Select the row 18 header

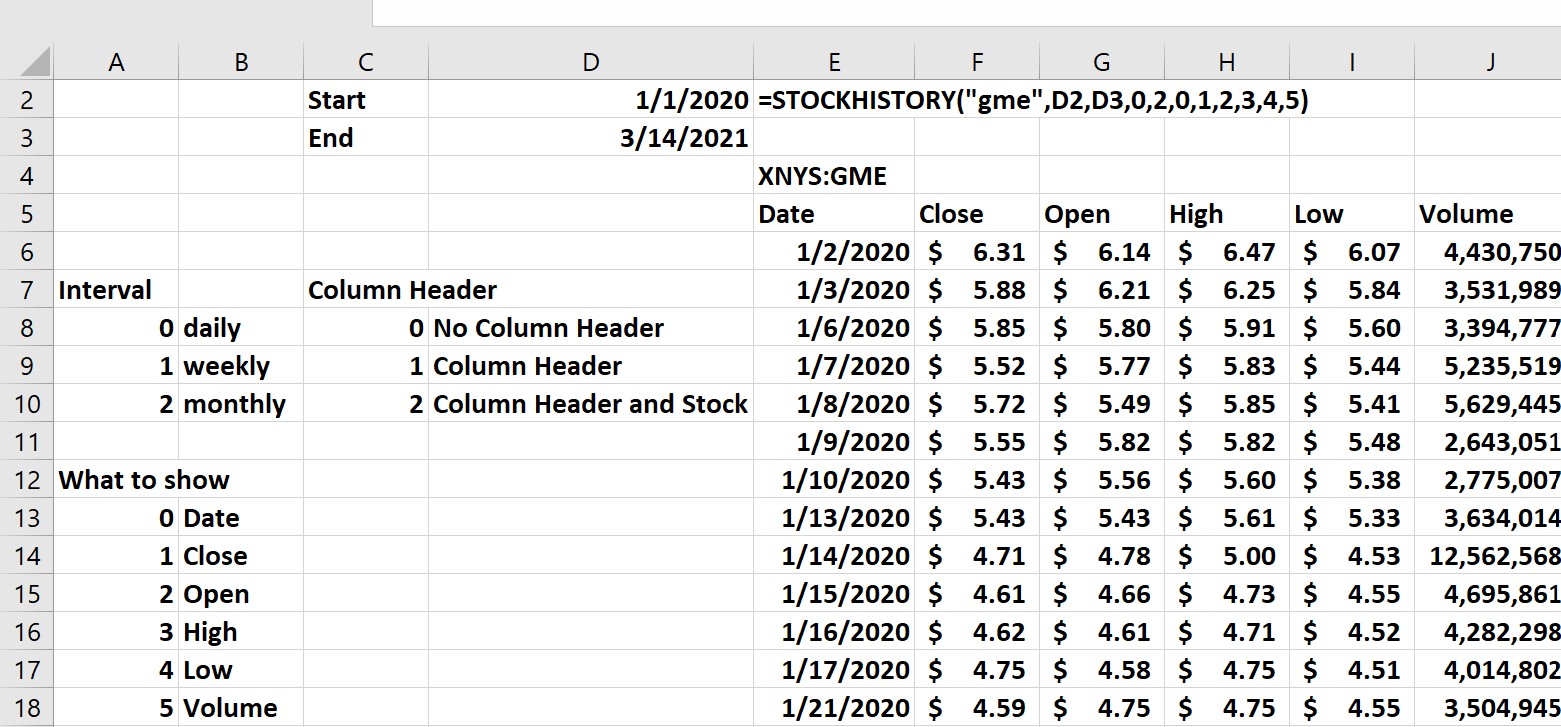pos(26,708)
